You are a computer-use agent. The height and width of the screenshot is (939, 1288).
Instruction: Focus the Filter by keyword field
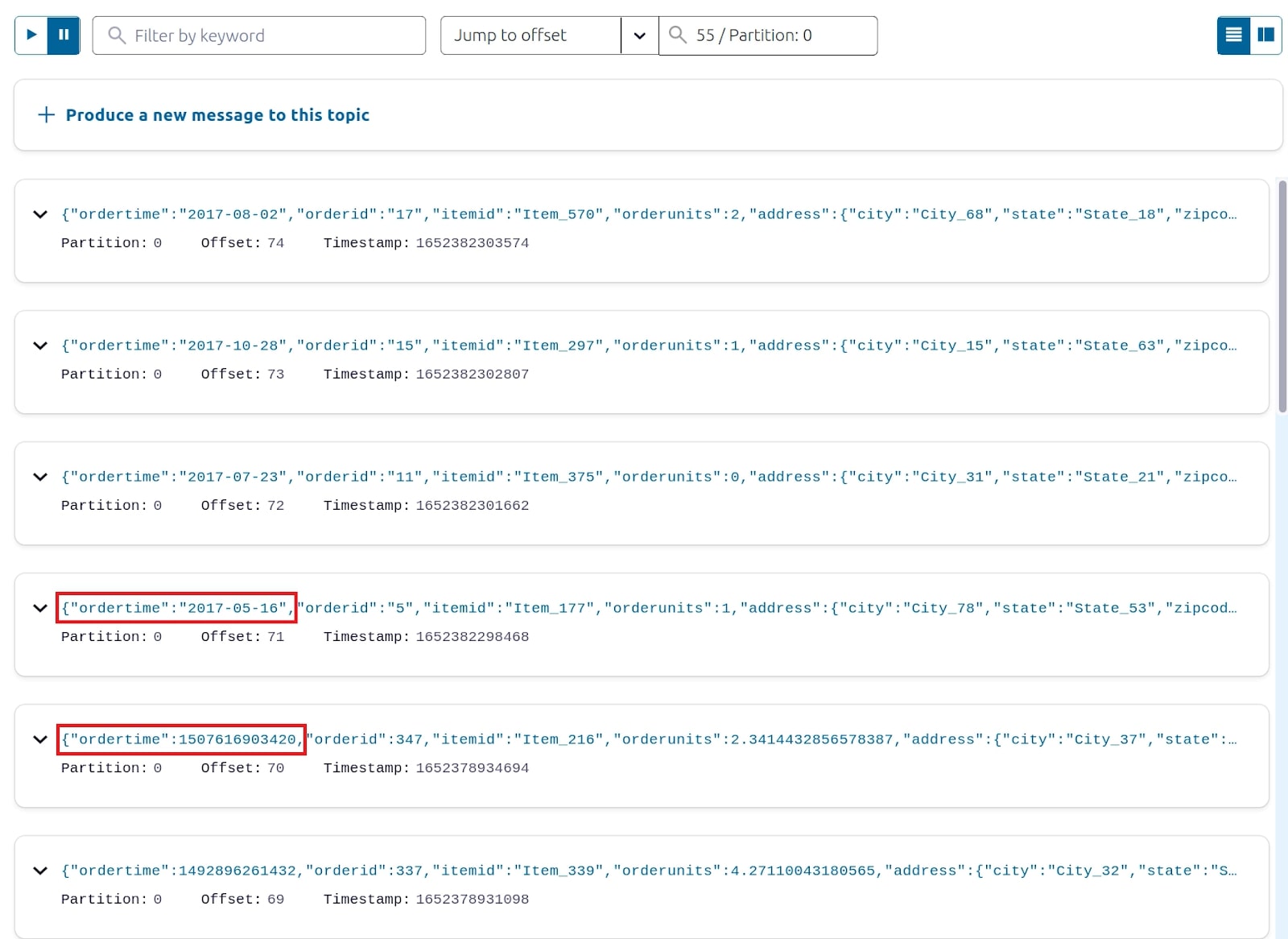point(259,35)
